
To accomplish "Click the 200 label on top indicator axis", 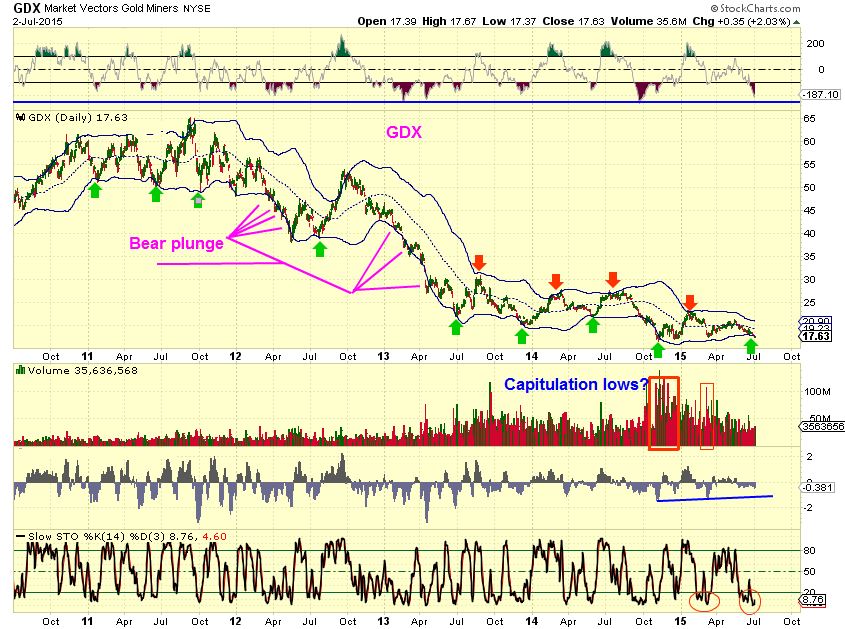I will click(x=815, y=44).
